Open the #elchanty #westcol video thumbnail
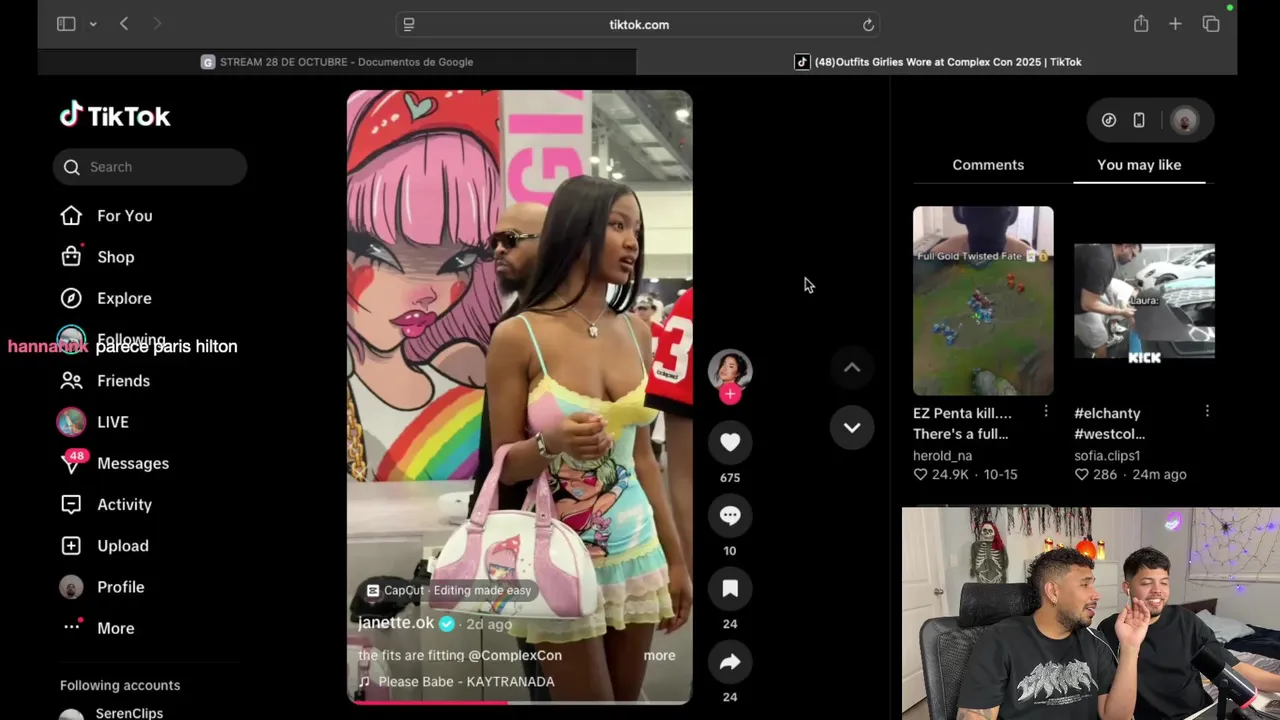Screen dimensions: 1280x720 coord(1144,301)
